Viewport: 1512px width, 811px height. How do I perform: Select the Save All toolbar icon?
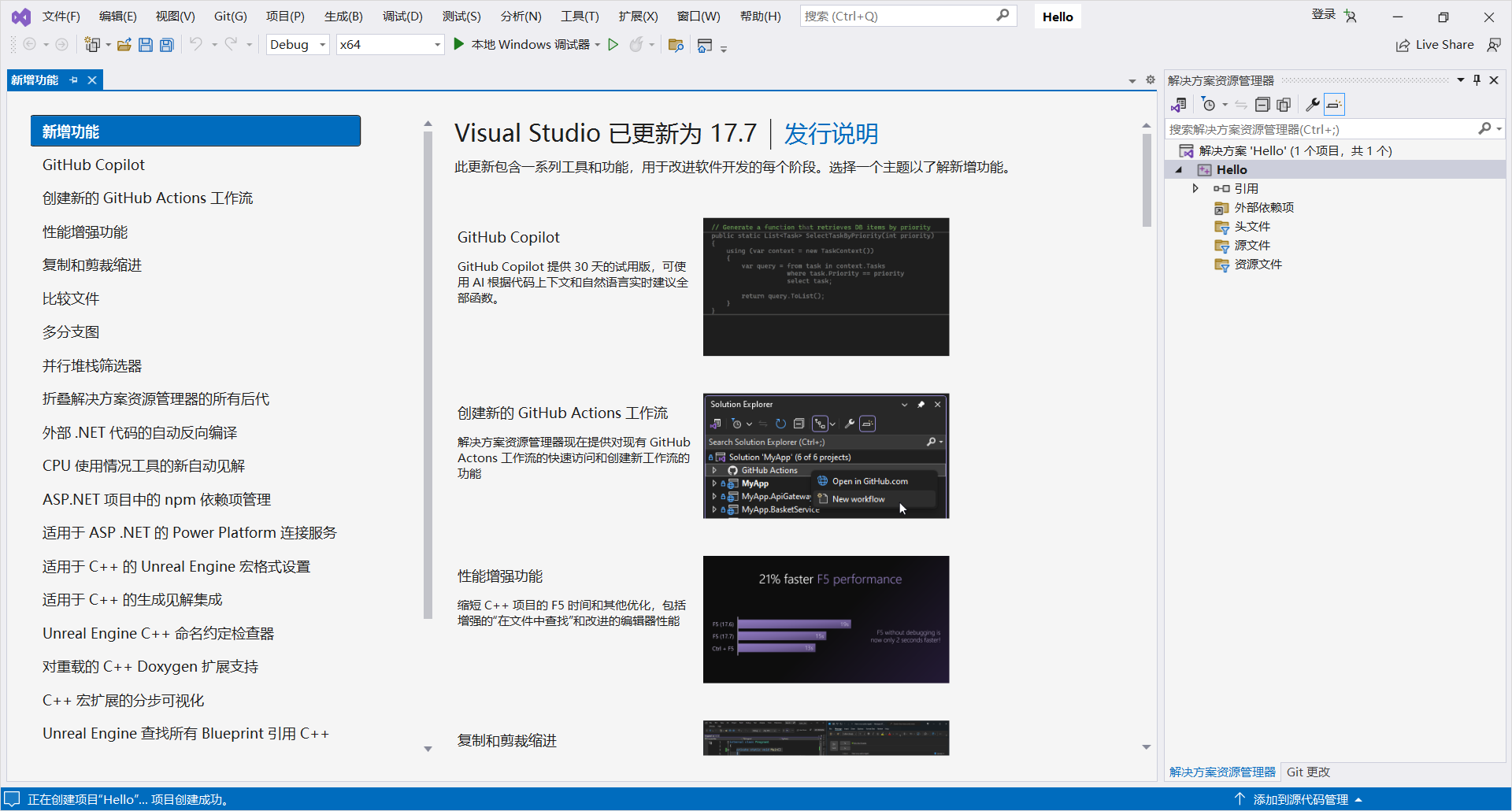coord(166,44)
